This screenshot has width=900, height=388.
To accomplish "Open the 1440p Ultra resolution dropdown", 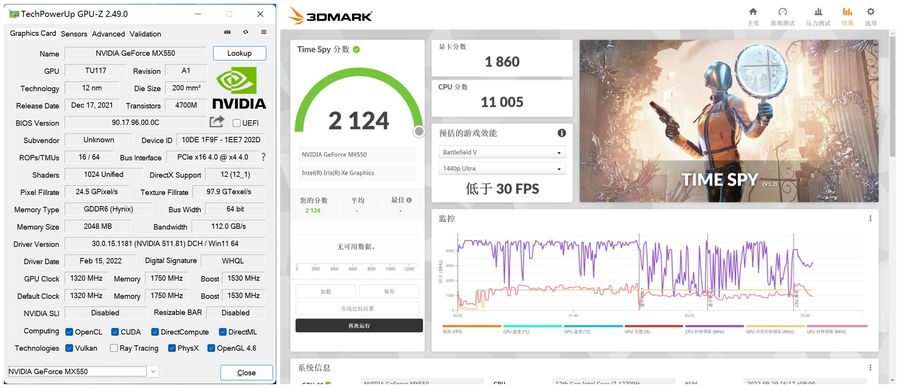I will (502, 169).
